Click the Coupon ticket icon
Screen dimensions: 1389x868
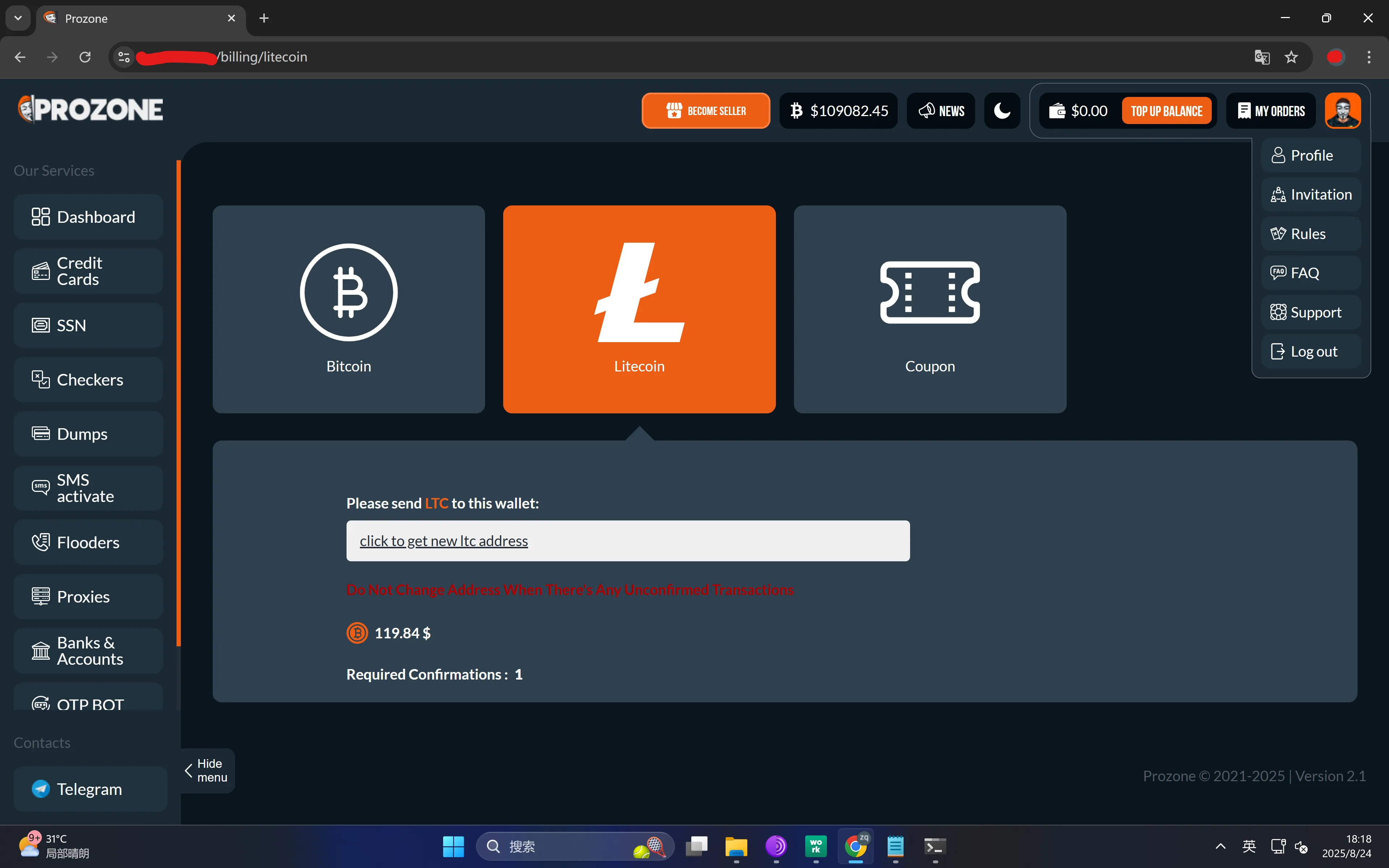click(x=930, y=292)
